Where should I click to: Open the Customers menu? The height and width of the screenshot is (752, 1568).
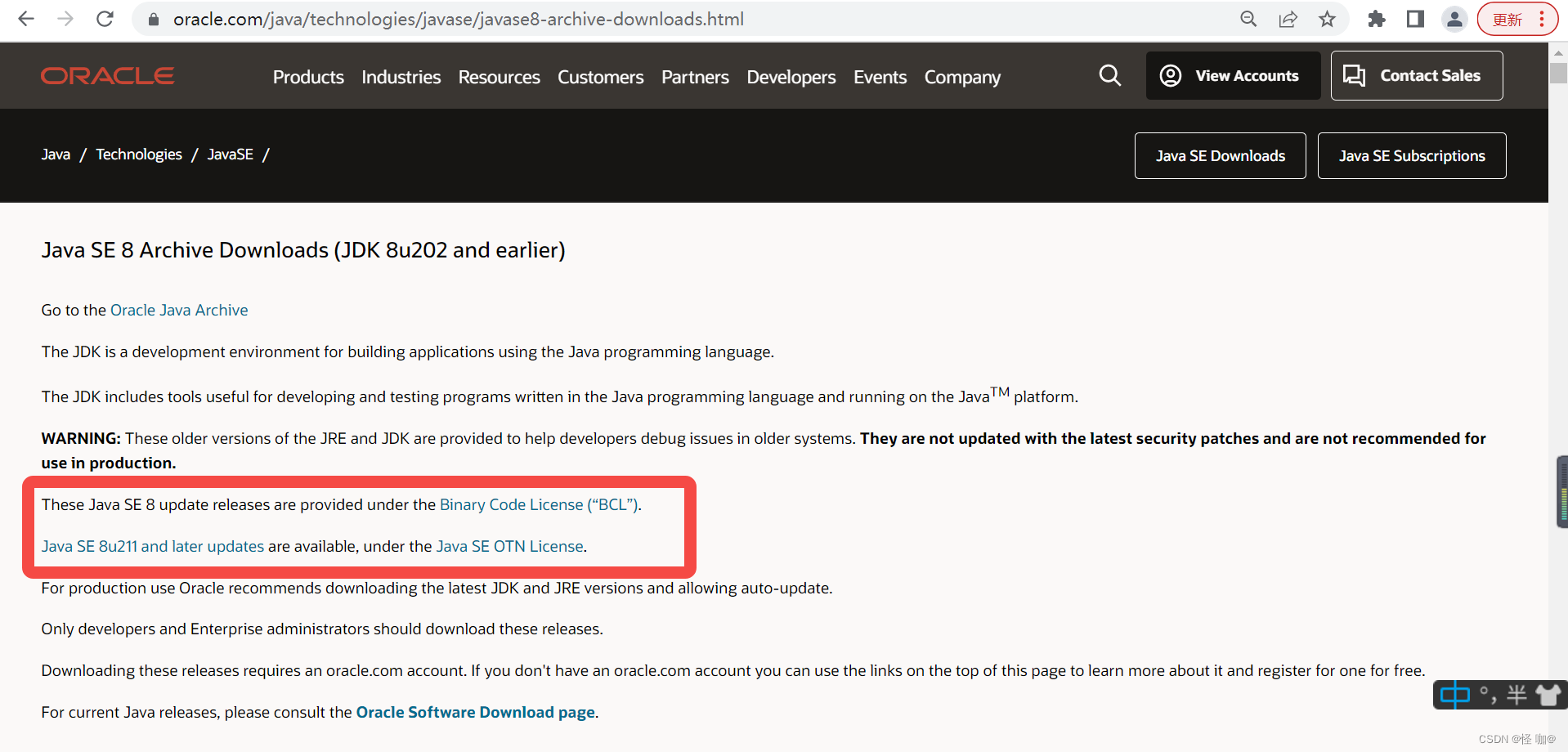click(x=600, y=77)
